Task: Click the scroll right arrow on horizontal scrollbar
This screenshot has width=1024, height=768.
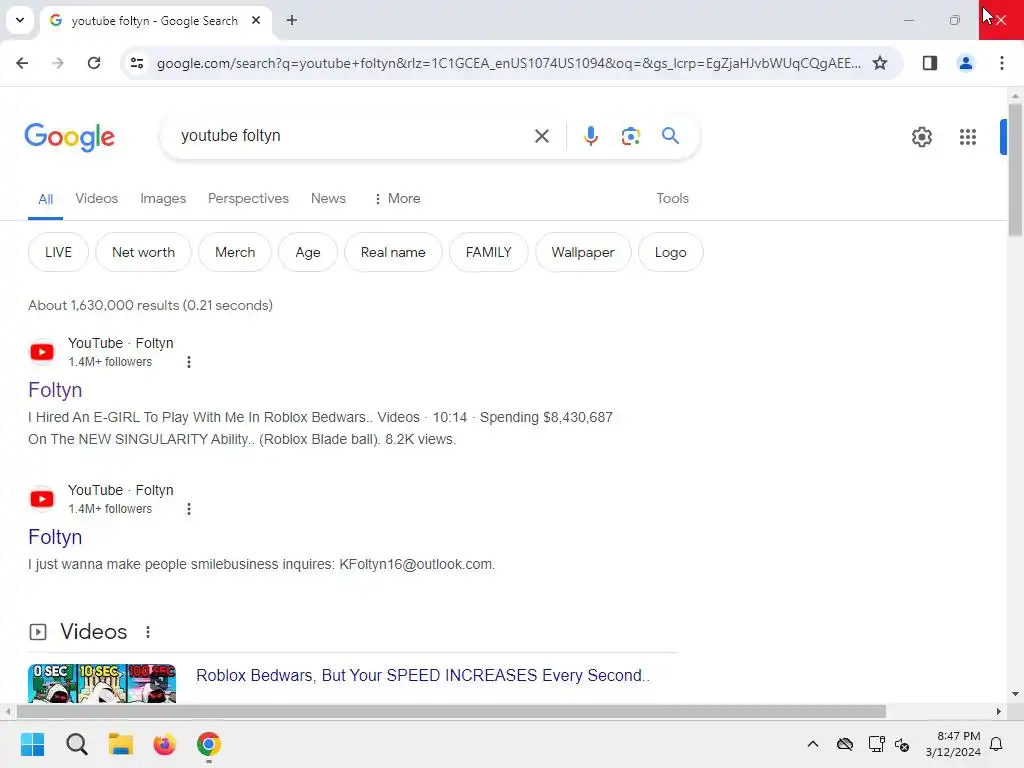Action: (x=999, y=711)
